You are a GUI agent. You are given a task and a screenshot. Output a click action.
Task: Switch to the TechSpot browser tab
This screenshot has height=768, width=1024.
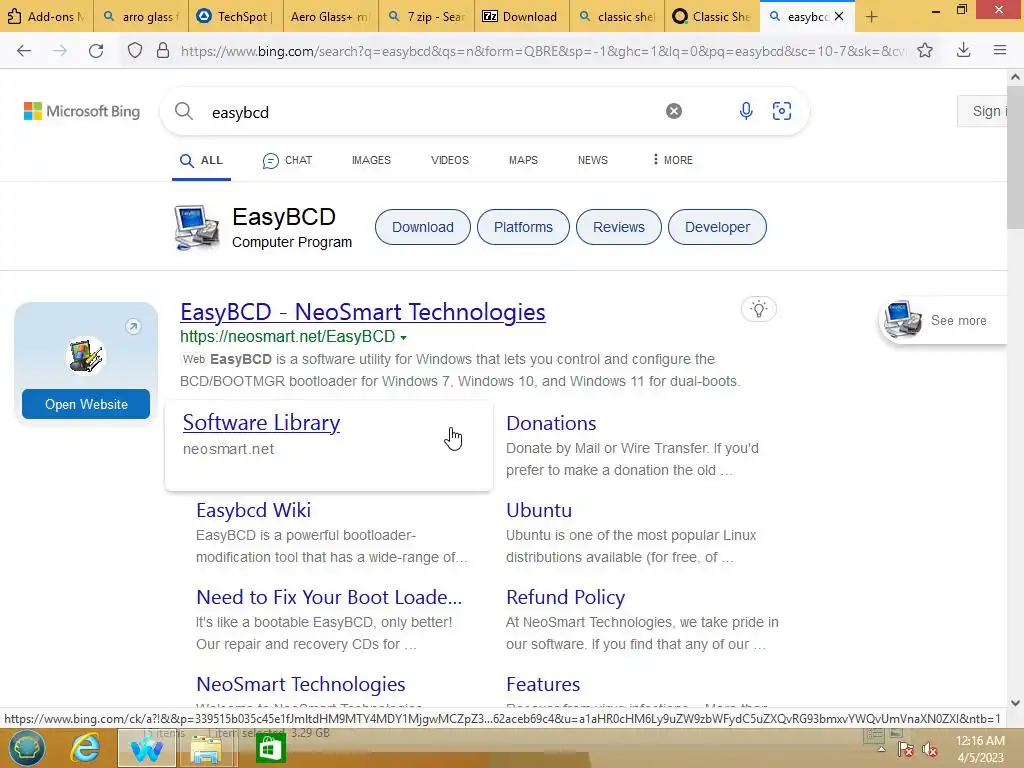pyautogui.click(x=236, y=16)
